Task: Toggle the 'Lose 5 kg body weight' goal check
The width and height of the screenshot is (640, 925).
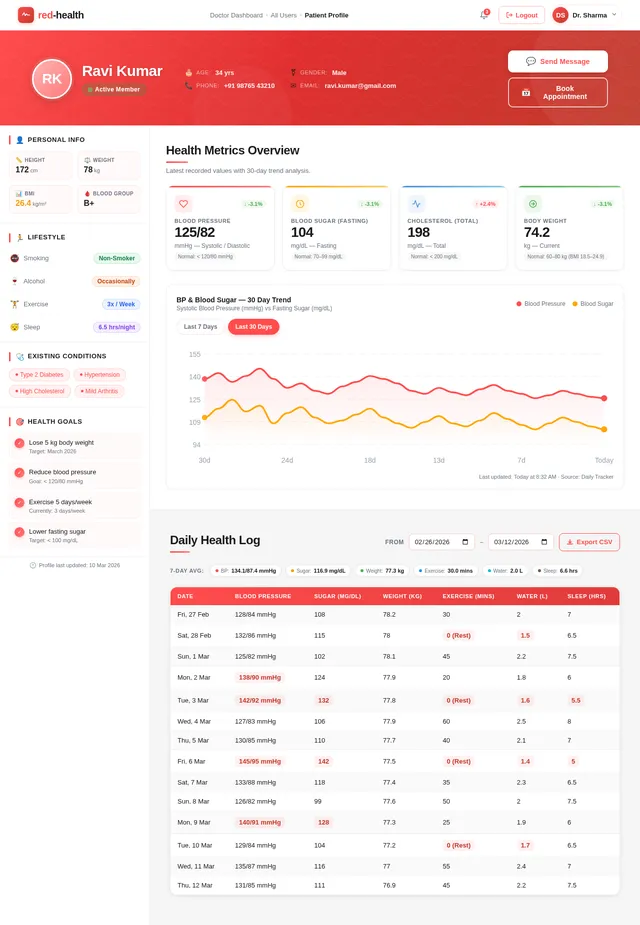Action: pos(20,443)
